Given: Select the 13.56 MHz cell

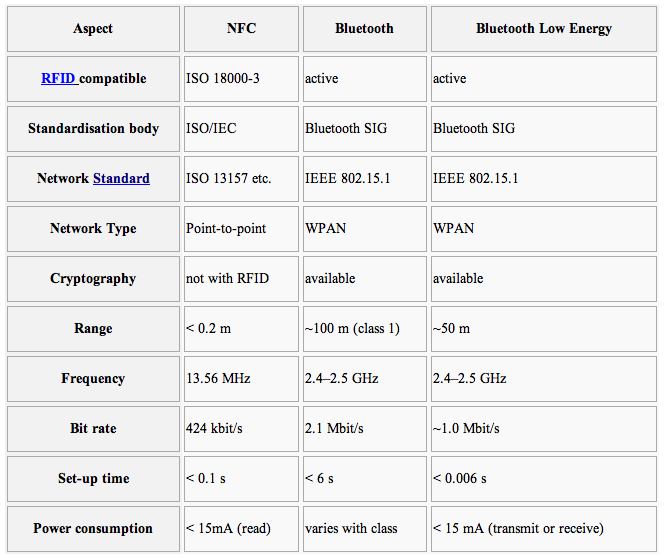Looking at the screenshot, I should tap(218, 379).
